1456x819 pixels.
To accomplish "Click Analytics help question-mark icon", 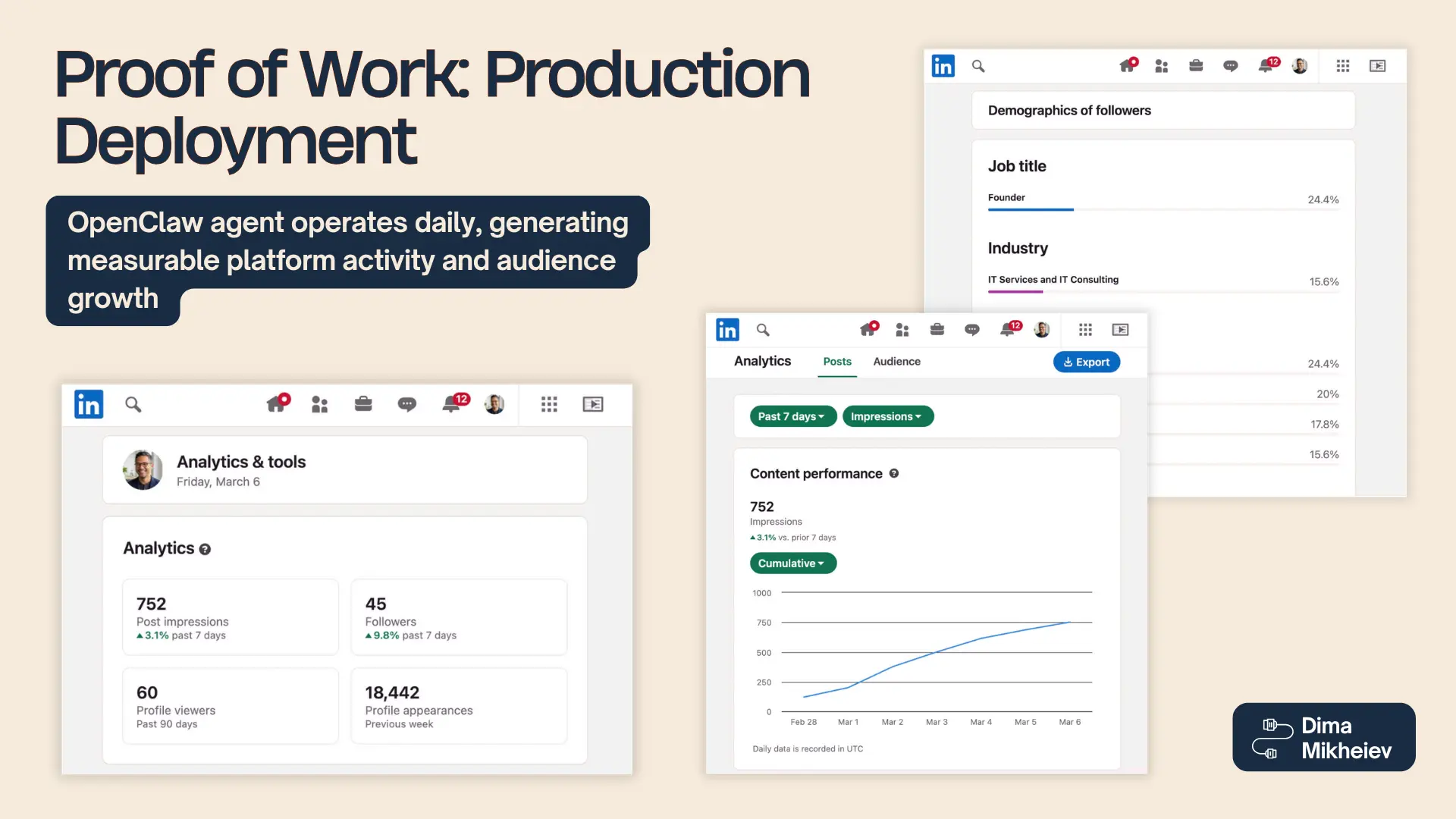I will [x=205, y=549].
